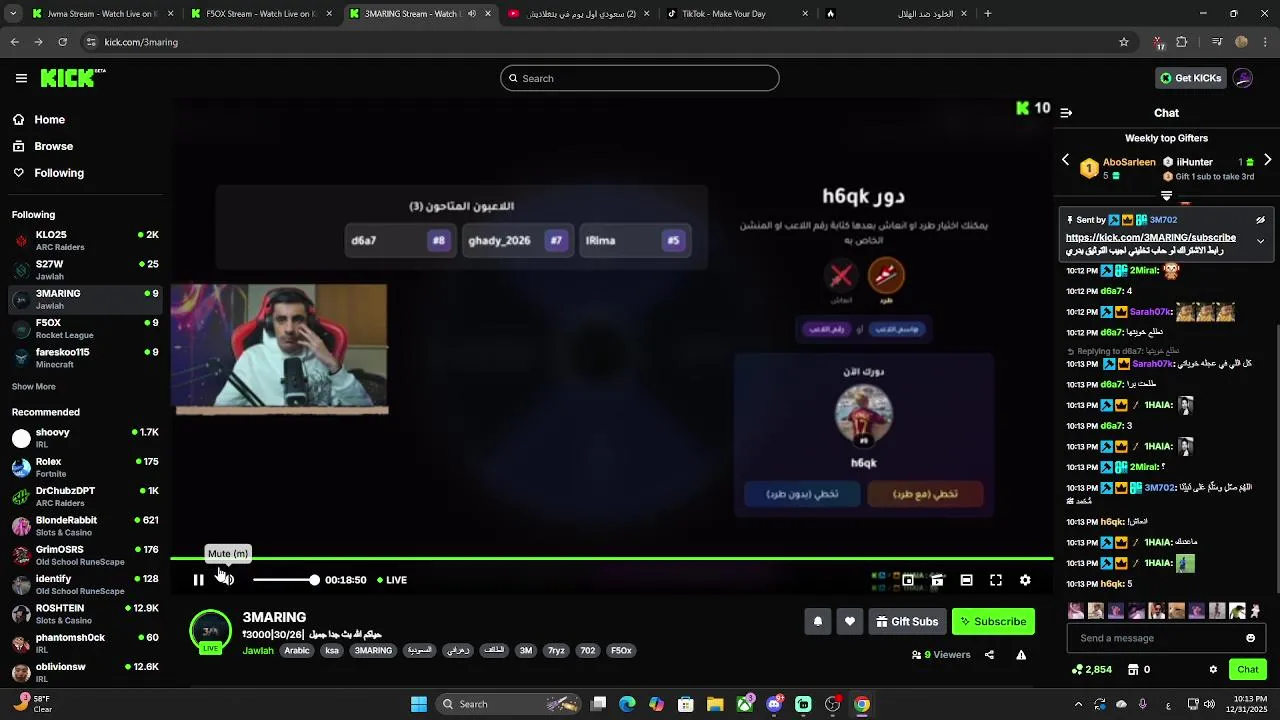Subscribe to the 3MARING channel

click(993, 621)
